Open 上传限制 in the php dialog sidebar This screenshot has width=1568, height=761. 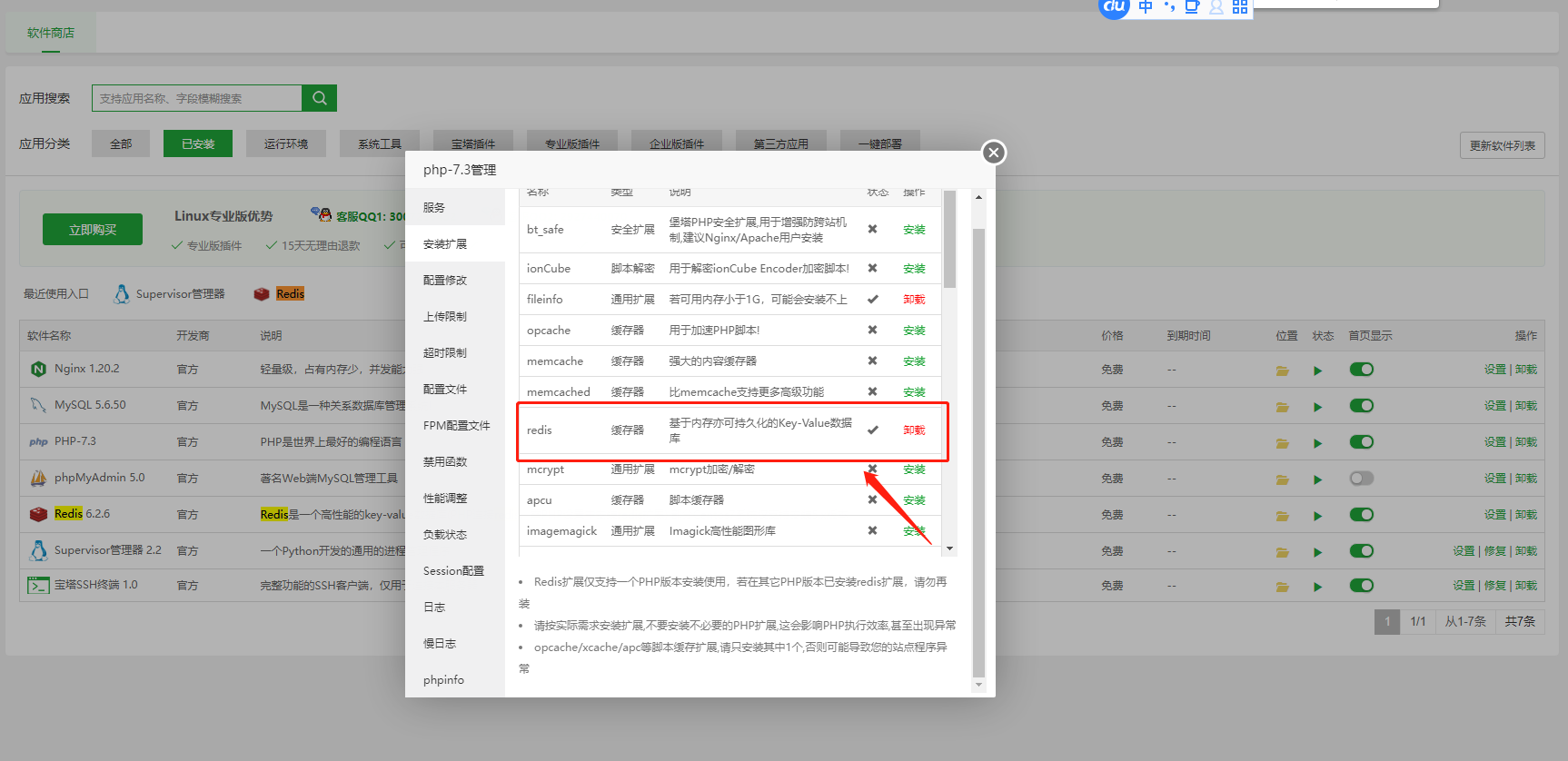click(455, 316)
